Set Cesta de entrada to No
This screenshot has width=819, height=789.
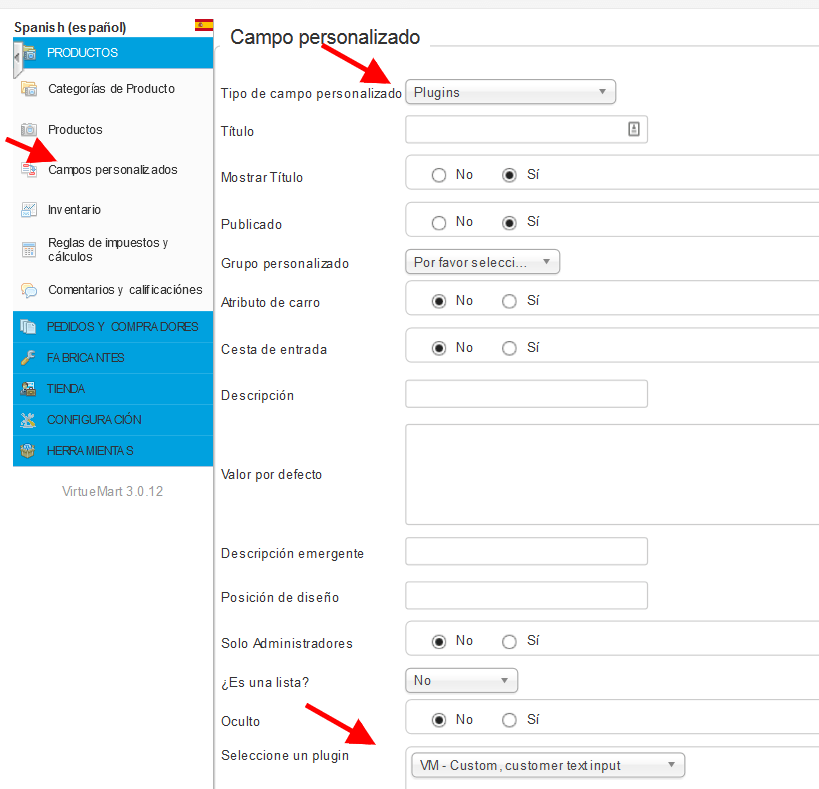click(439, 348)
